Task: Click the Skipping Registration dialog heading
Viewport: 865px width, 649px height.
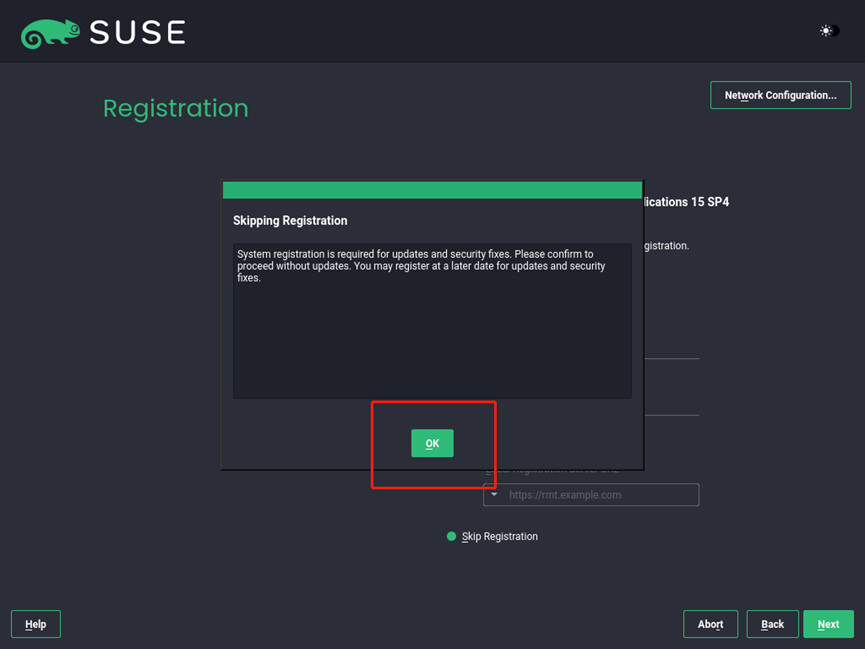Action: [x=290, y=221]
